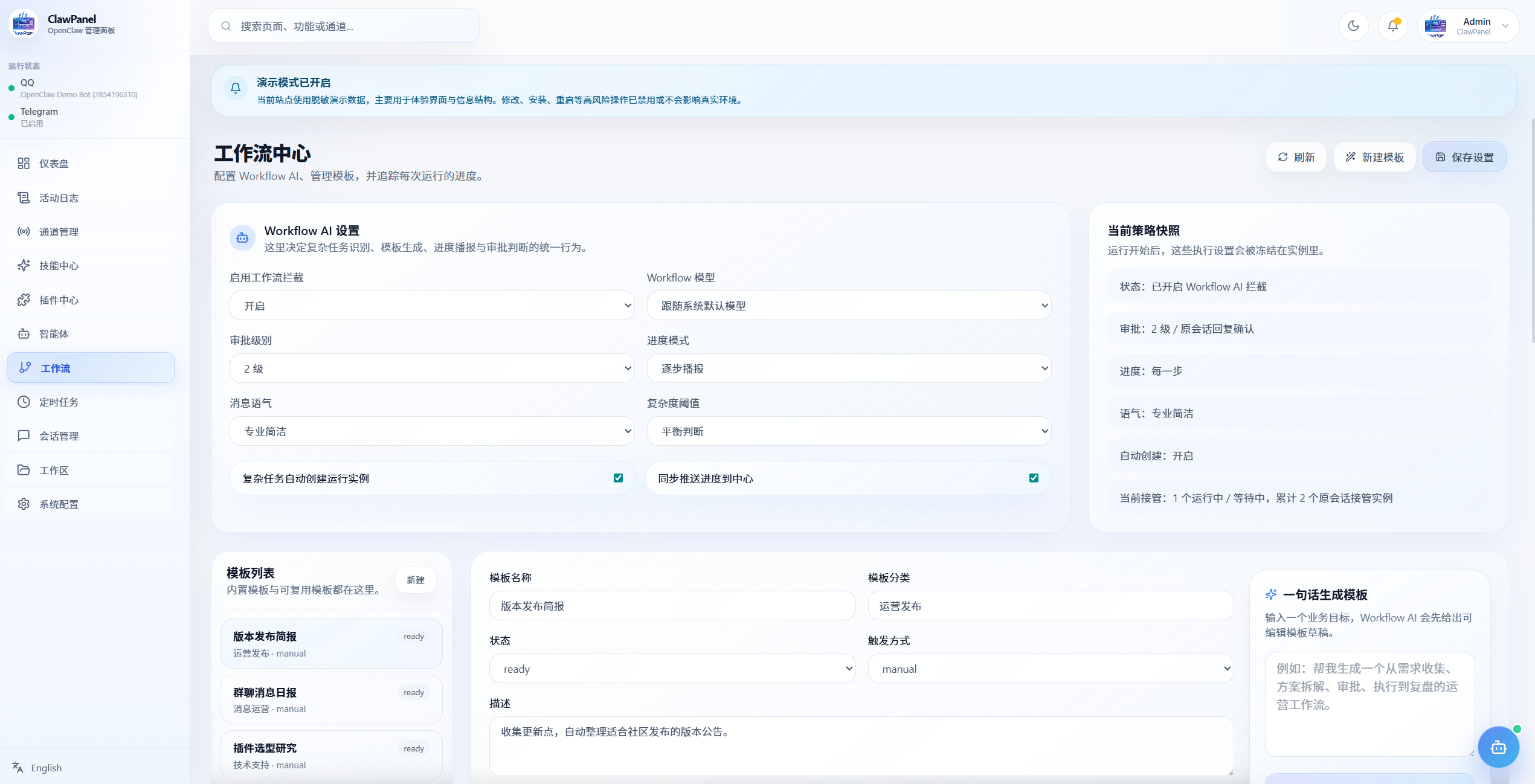Open the 活动日志 activity log
This screenshot has width=1535, height=784.
tap(54, 198)
